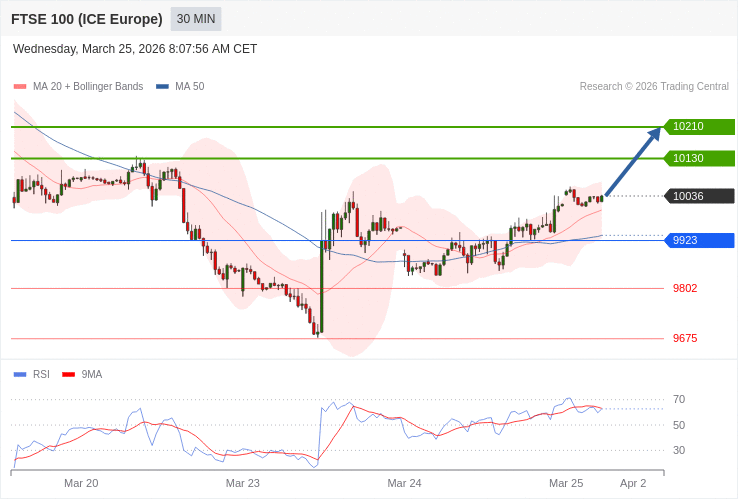Click the blue upward forecast arrow
Screen dimensions: 738x500
[633, 161]
